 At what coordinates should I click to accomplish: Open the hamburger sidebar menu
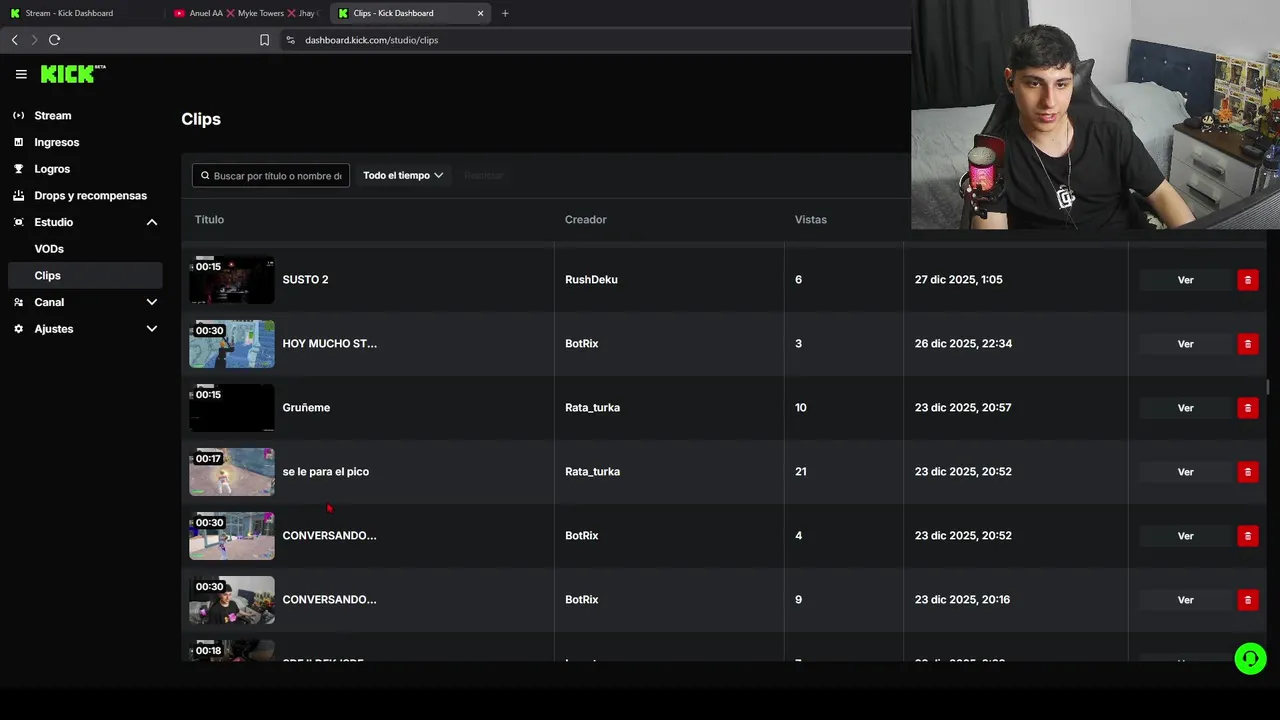[21, 74]
